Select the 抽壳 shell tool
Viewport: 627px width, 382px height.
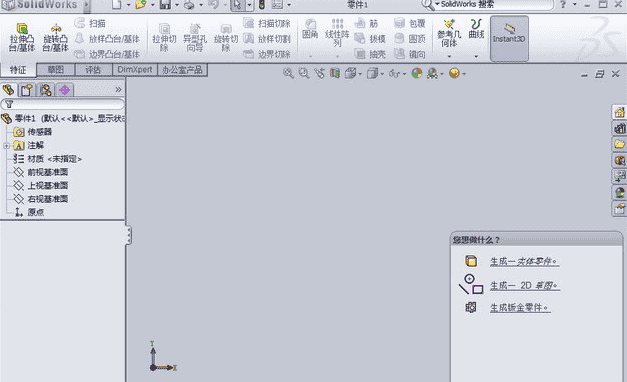point(370,54)
